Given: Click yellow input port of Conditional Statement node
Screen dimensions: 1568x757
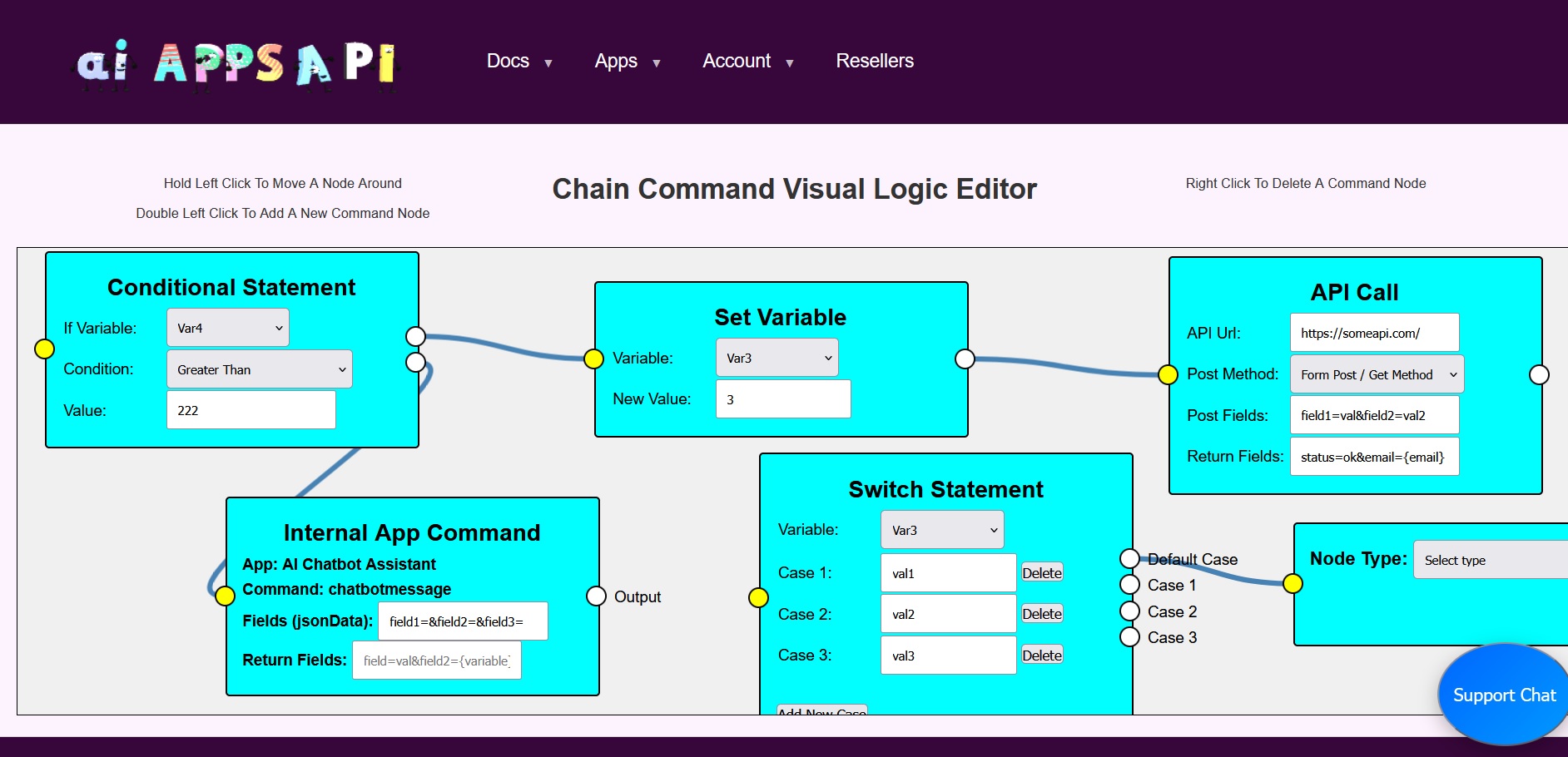Looking at the screenshot, I should [45, 349].
